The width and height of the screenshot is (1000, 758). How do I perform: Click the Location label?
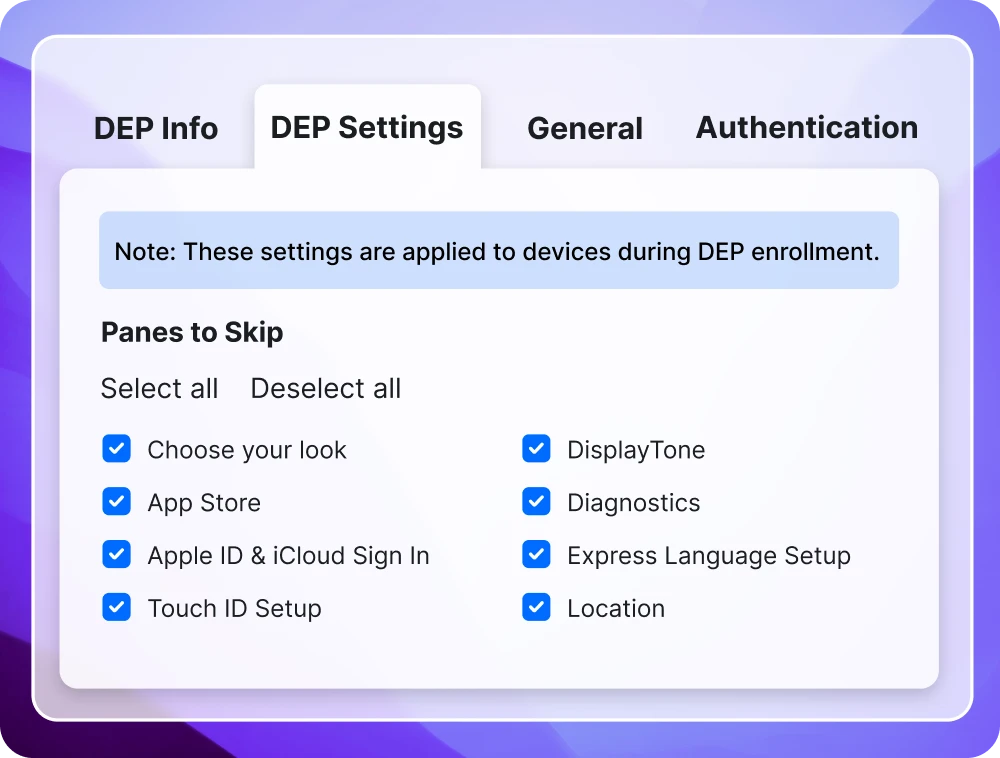(x=616, y=609)
